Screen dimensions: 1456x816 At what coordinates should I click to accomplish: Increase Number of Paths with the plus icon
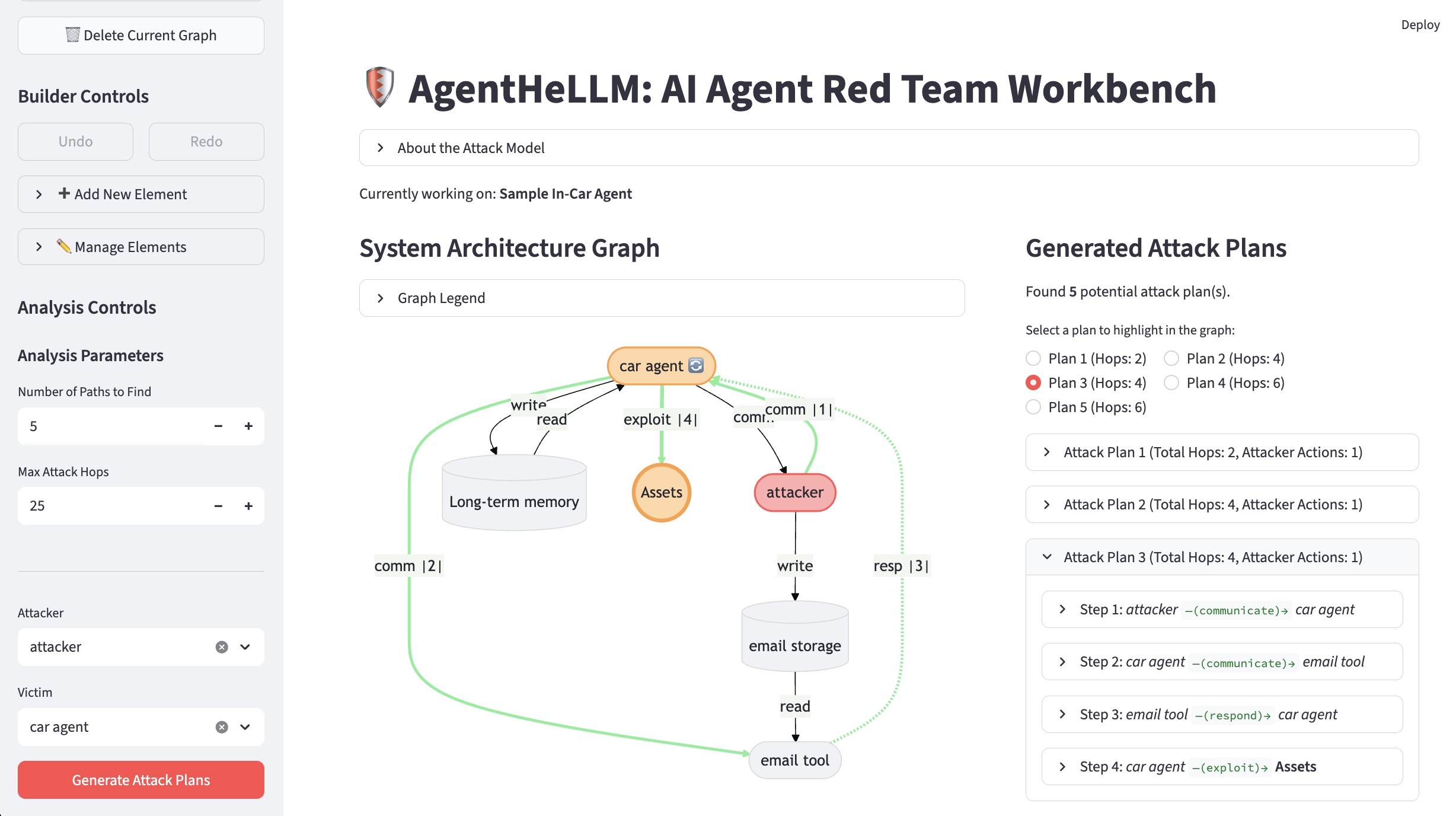pos(248,426)
